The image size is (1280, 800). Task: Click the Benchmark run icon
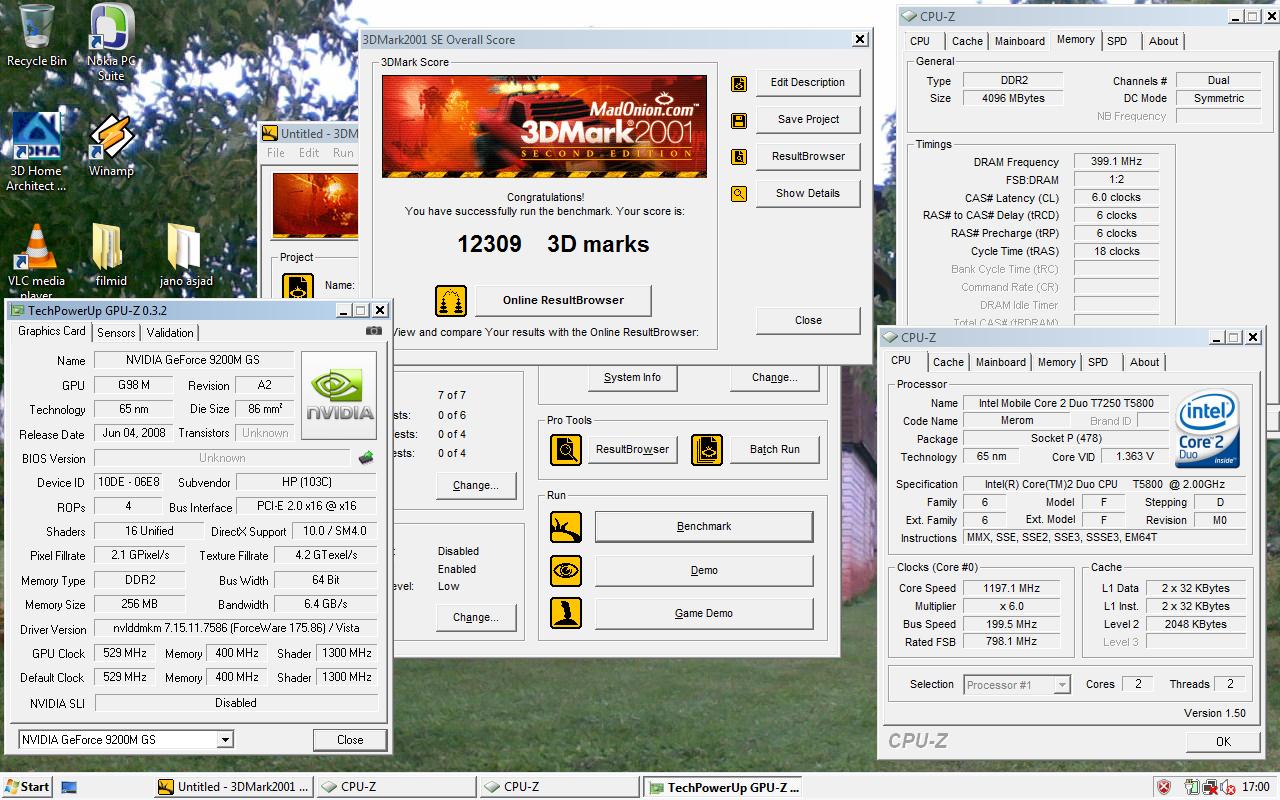click(566, 527)
